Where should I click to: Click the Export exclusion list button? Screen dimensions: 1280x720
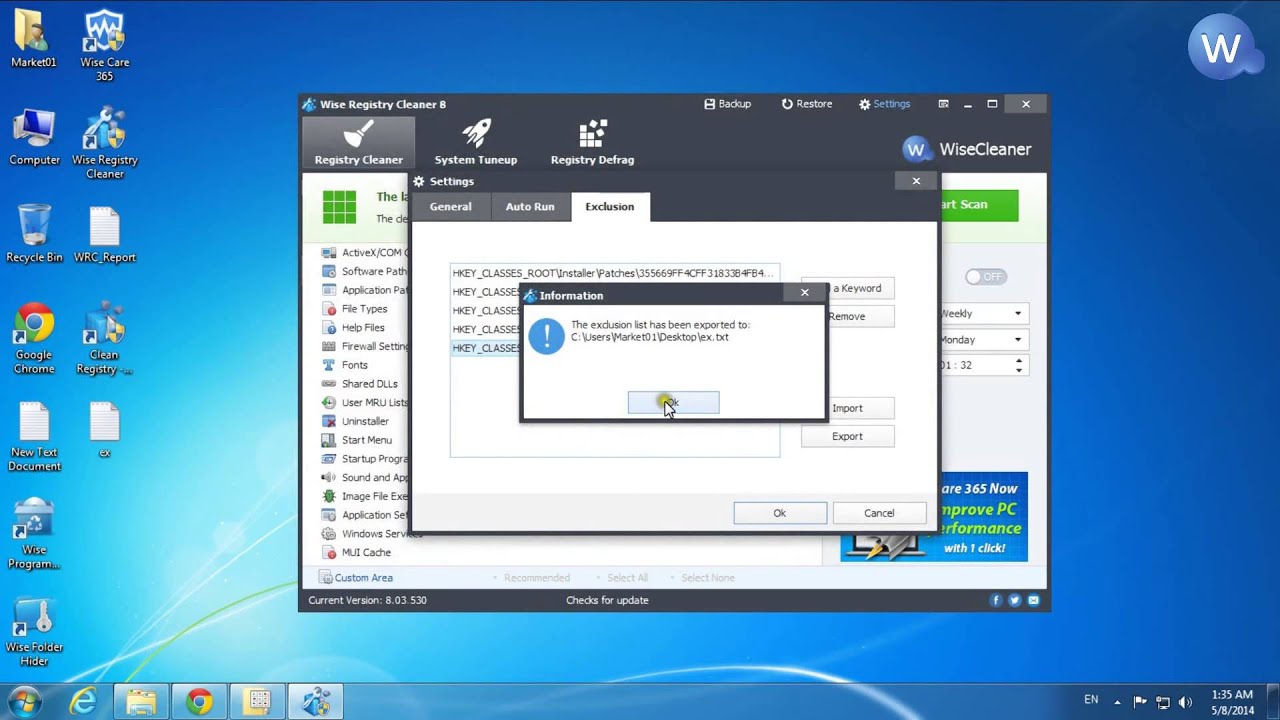[x=847, y=436]
